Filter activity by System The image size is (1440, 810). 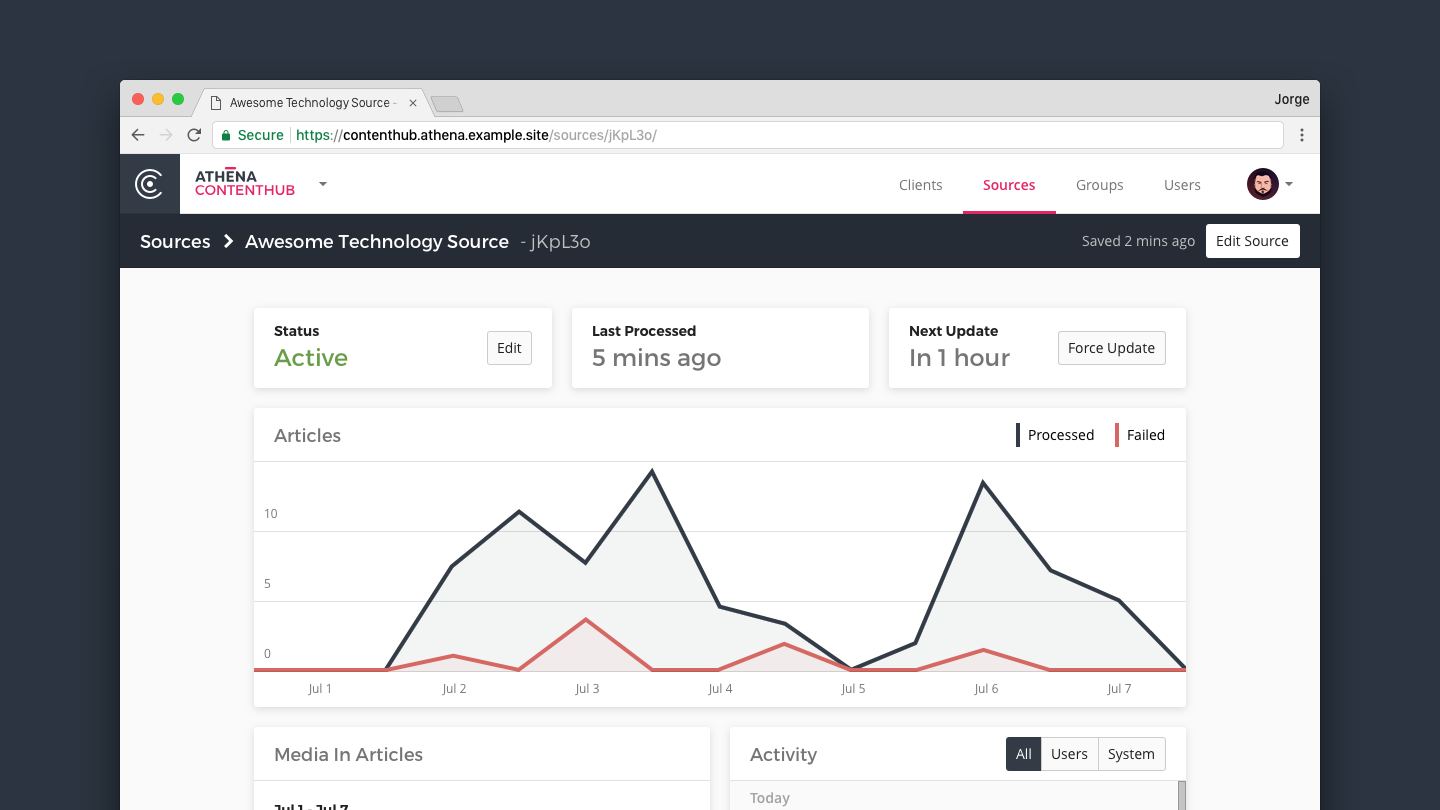1131,754
